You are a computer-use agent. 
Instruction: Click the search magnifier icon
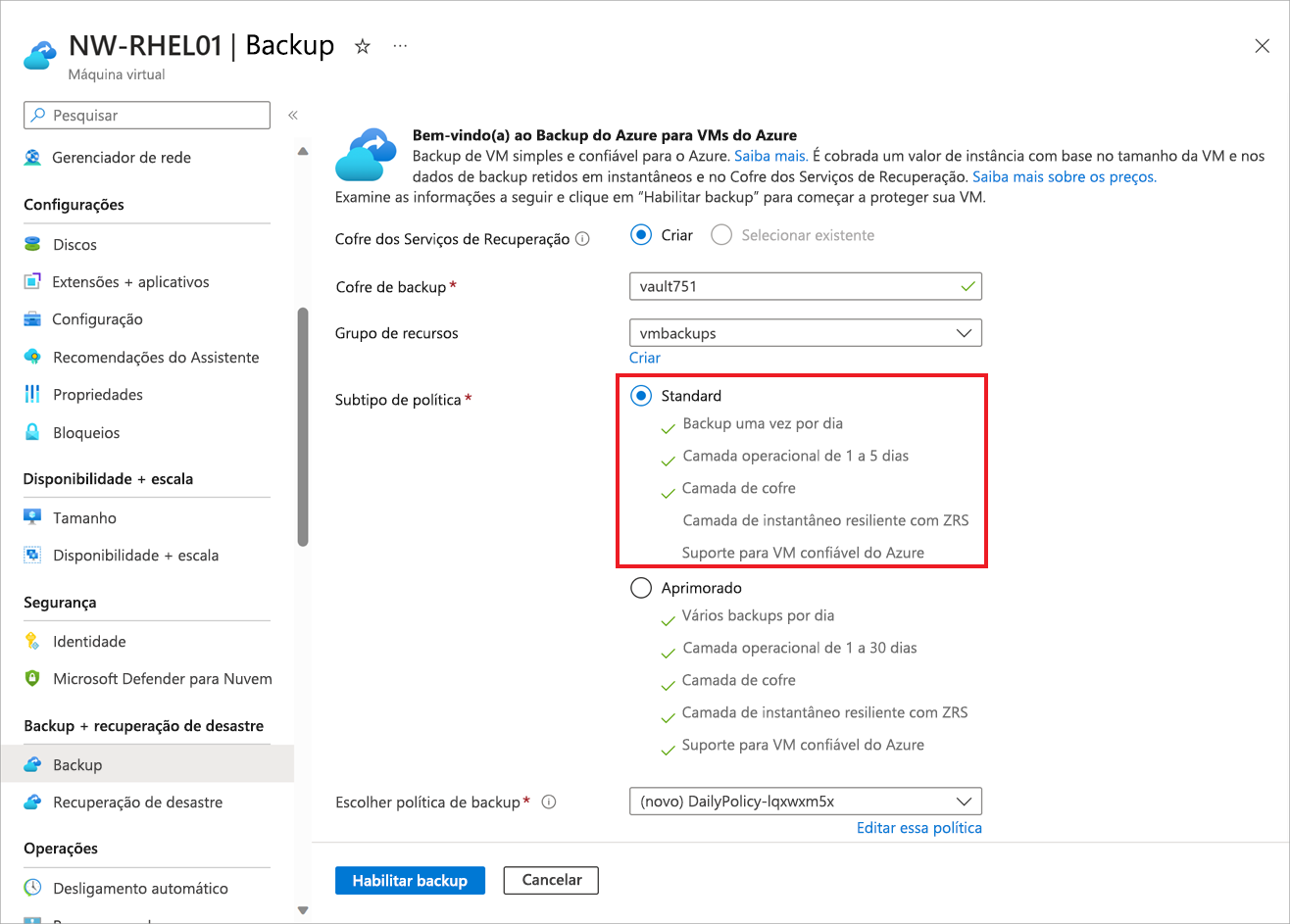[x=38, y=115]
